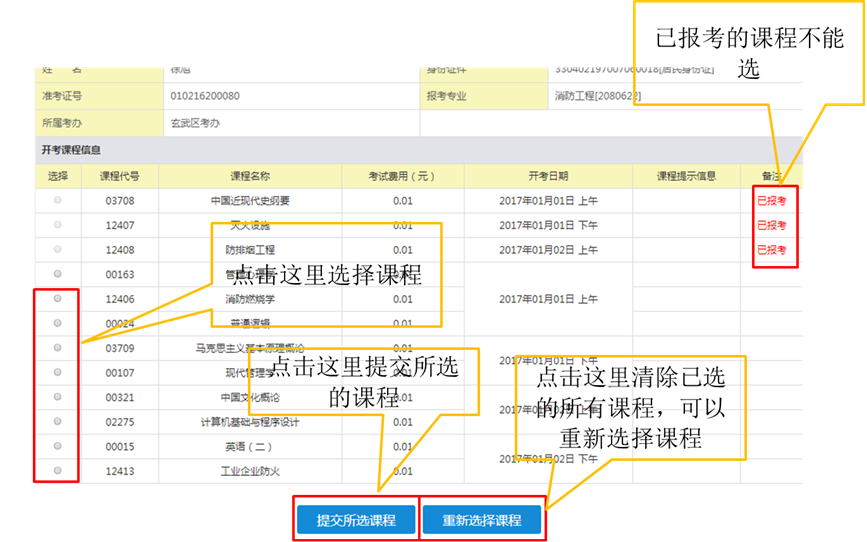Screen dimensions: 867x542
Task: Choose course 02275 计算机基础与程序设计 radio
Action: pos(57,421)
